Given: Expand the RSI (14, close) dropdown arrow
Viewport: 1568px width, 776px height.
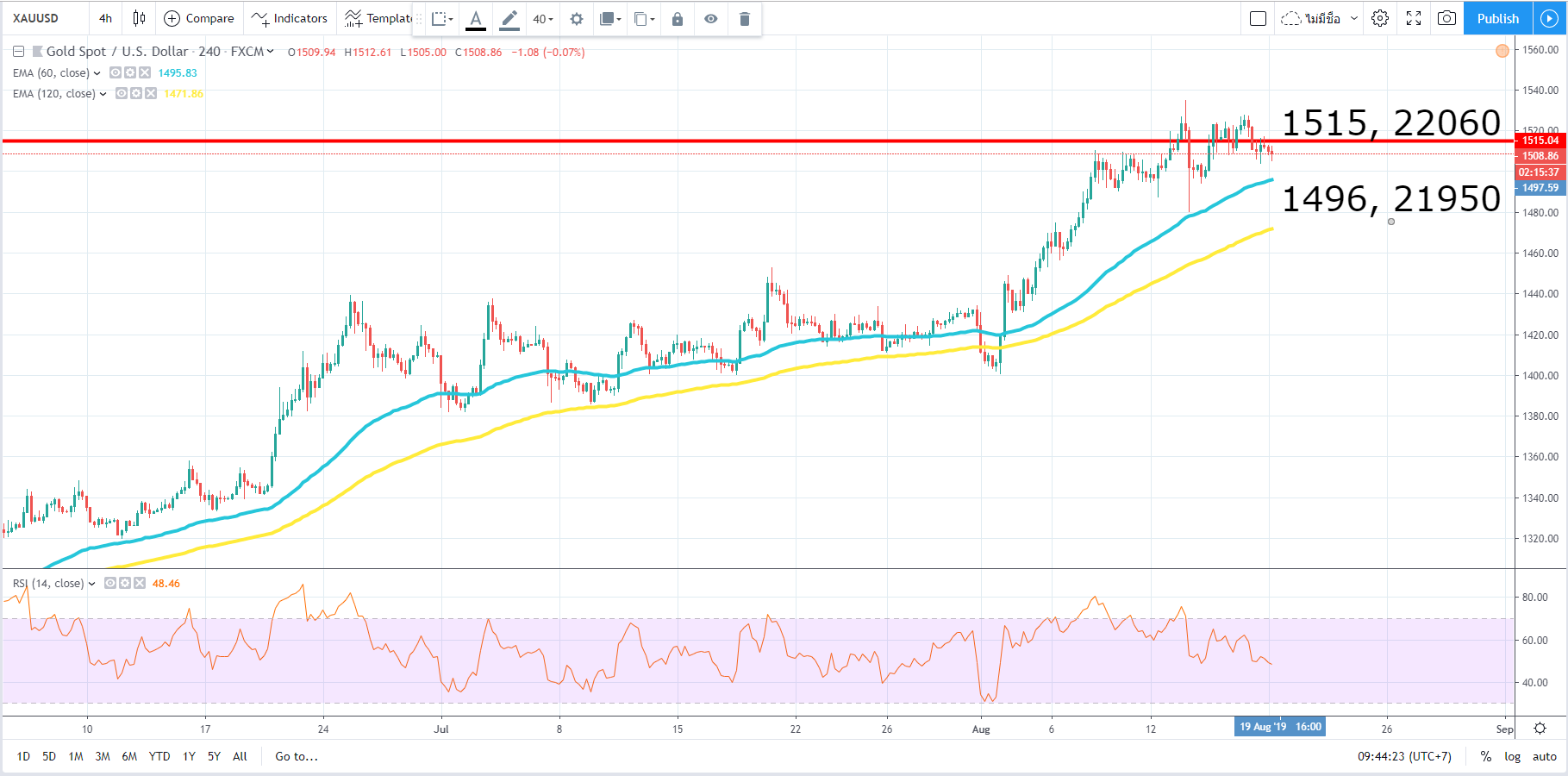Looking at the screenshot, I should [x=91, y=584].
